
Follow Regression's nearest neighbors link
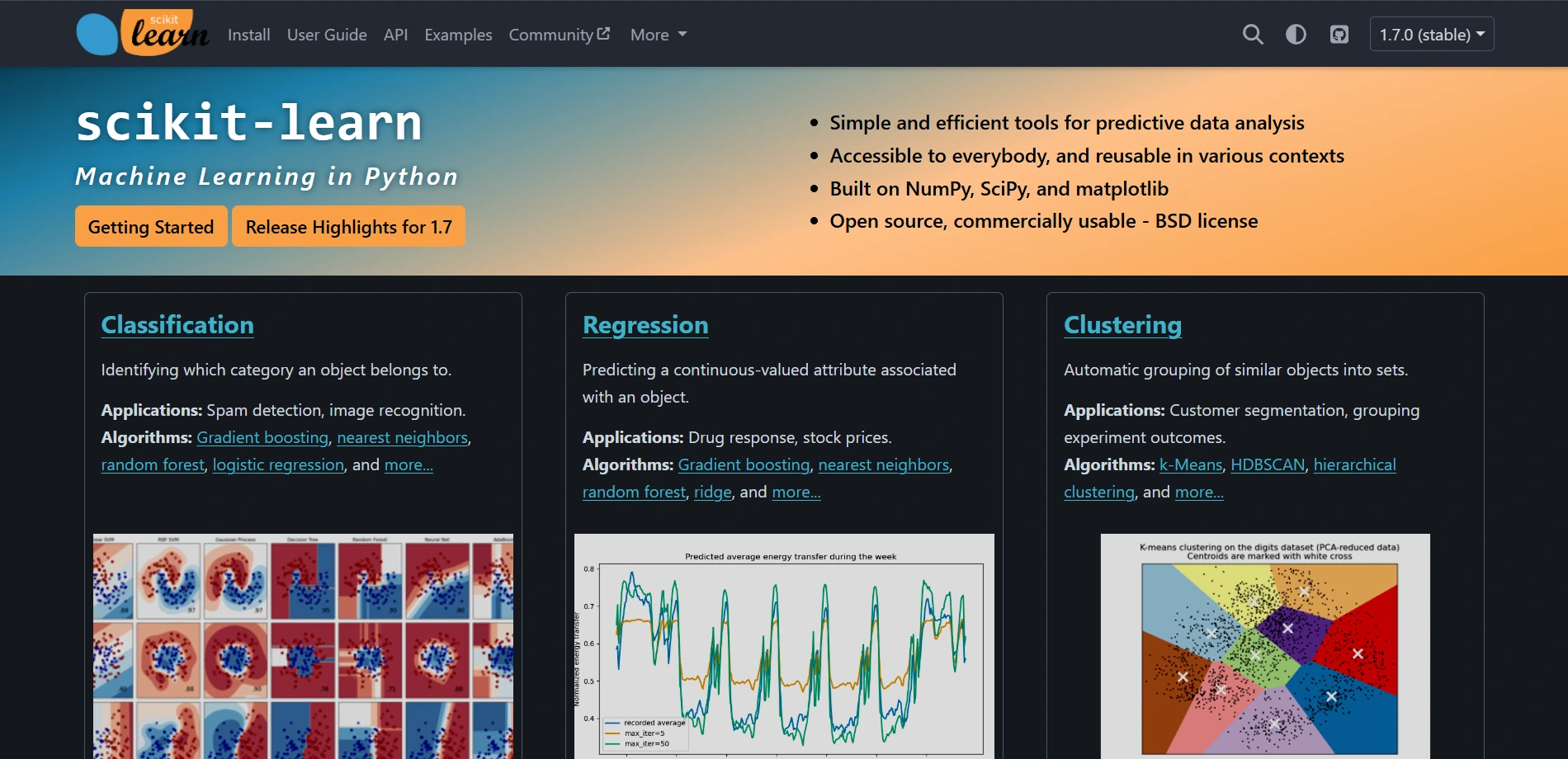click(884, 465)
